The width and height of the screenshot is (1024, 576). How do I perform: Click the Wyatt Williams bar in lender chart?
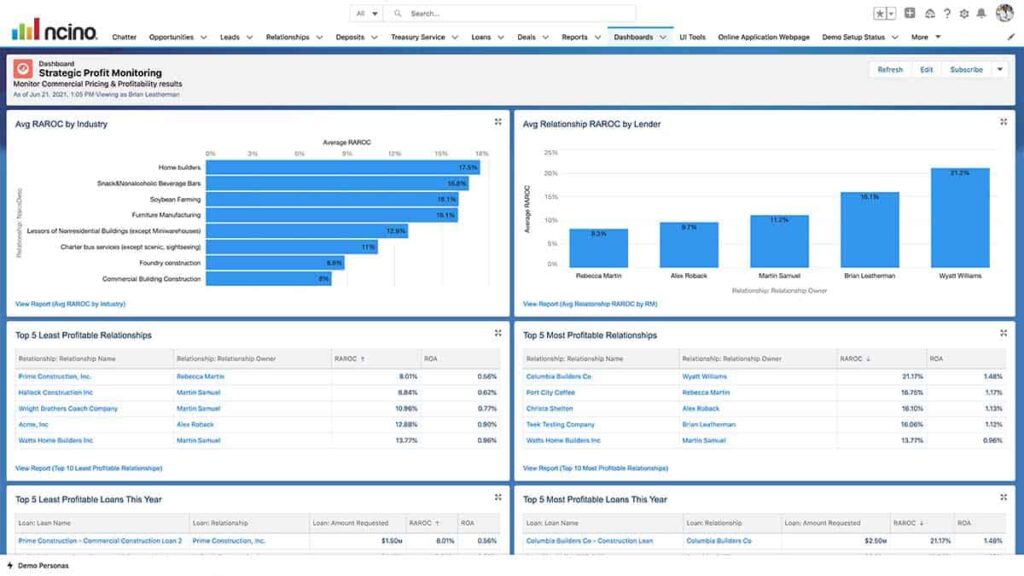point(960,217)
